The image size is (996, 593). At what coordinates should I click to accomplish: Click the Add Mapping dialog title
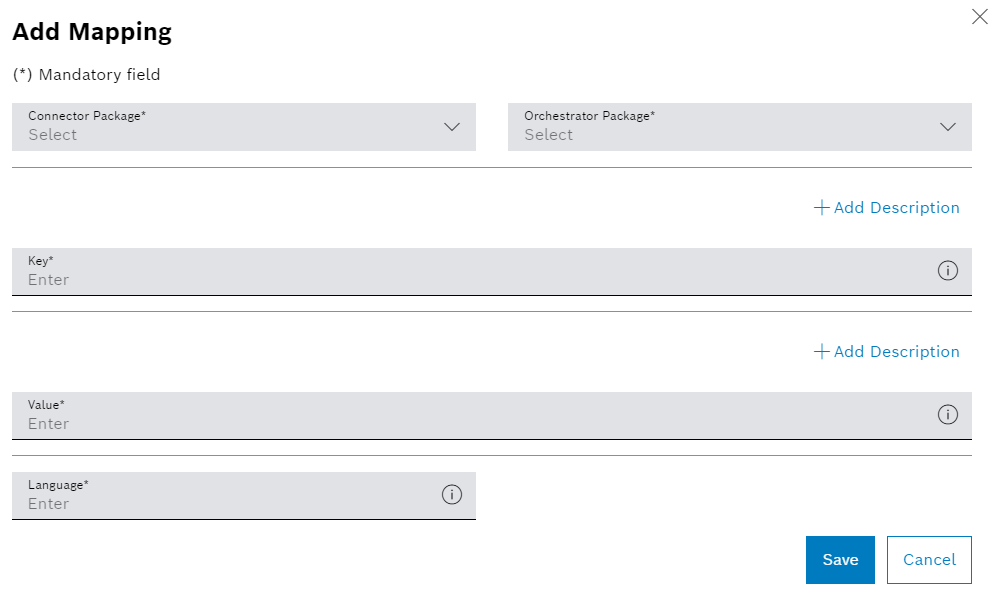pos(91,31)
